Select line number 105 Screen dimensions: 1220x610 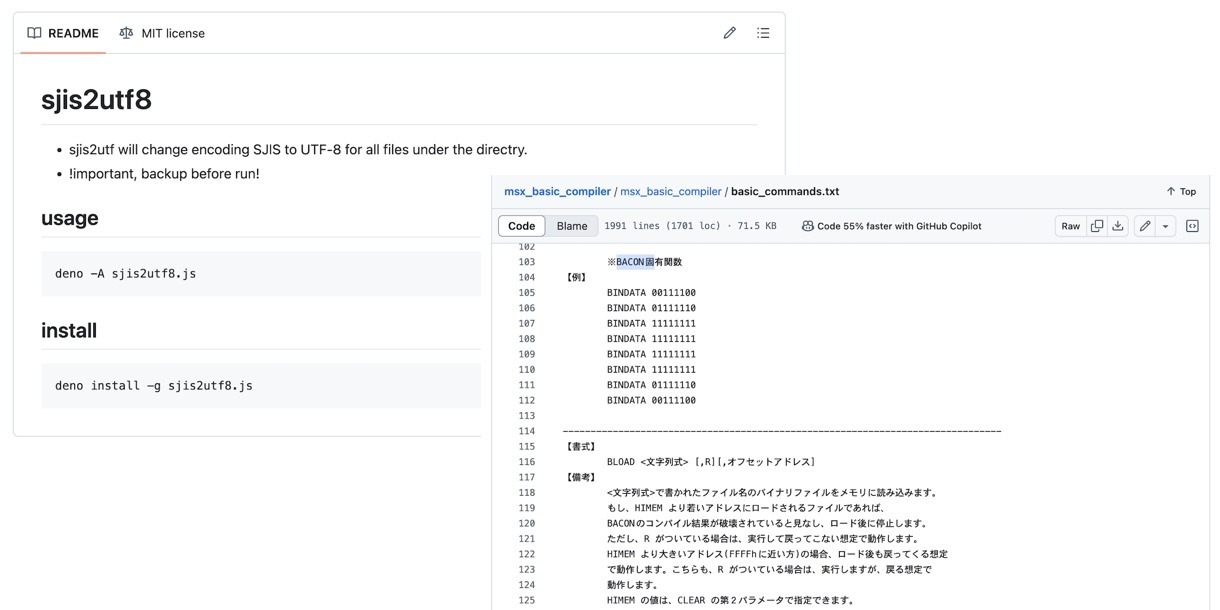[x=526, y=293]
